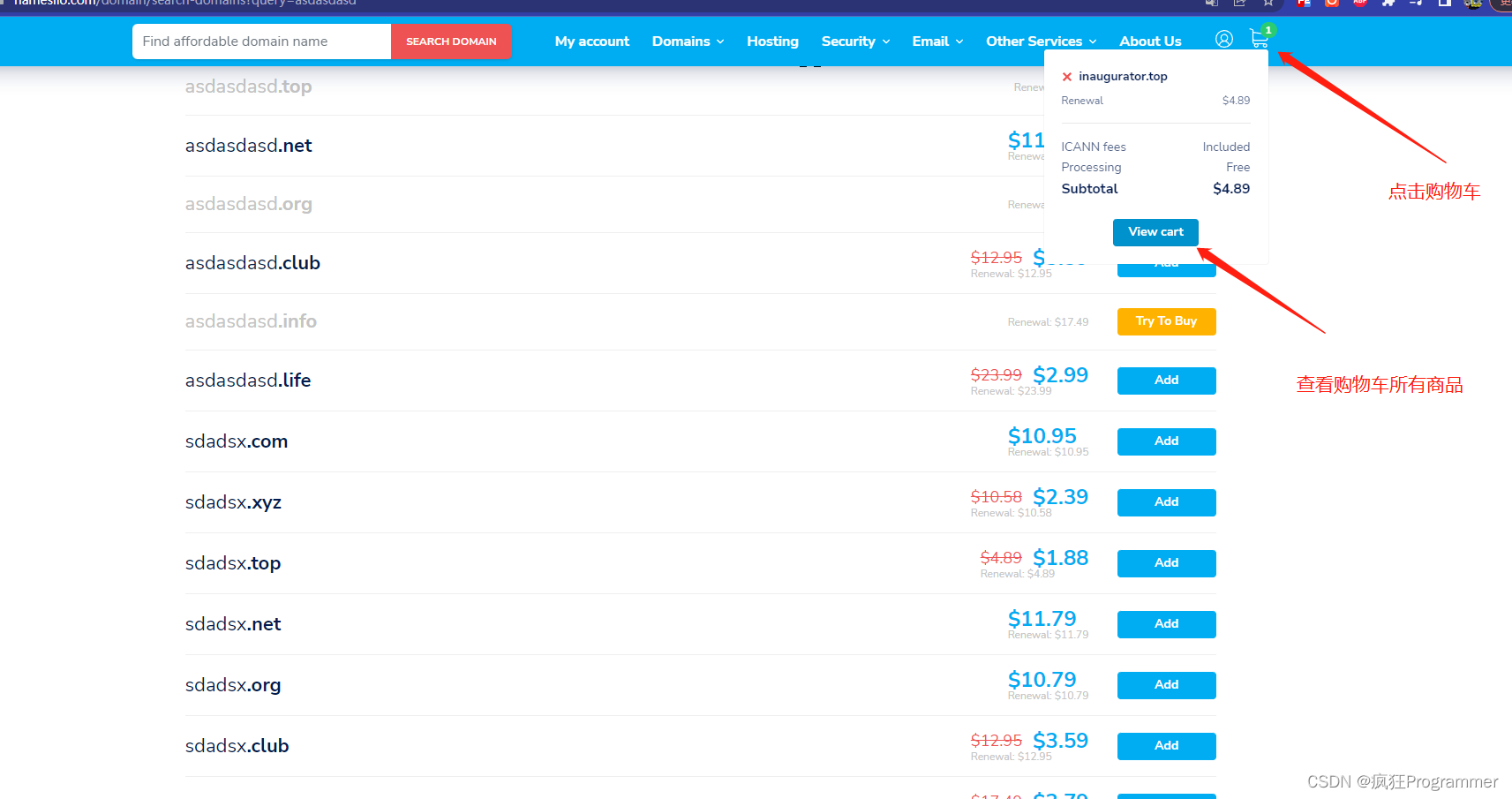Click the AdBlock Plus extension icon
The width and height of the screenshot is (1512, 799).
[x=1360, y=3]
